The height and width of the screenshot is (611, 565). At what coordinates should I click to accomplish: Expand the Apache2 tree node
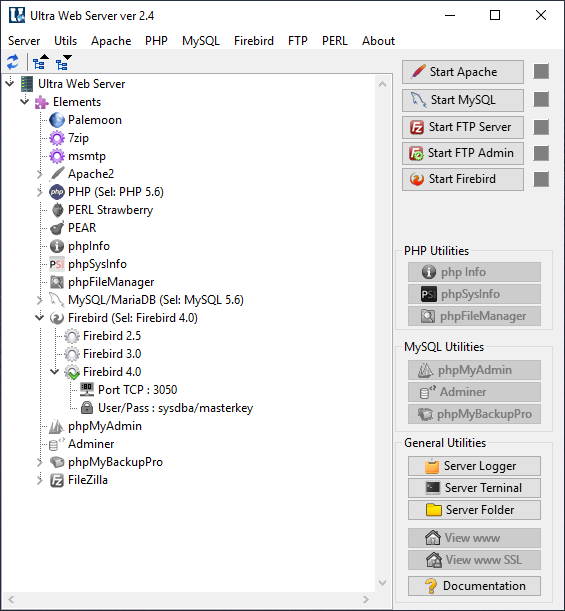[39, 174]
